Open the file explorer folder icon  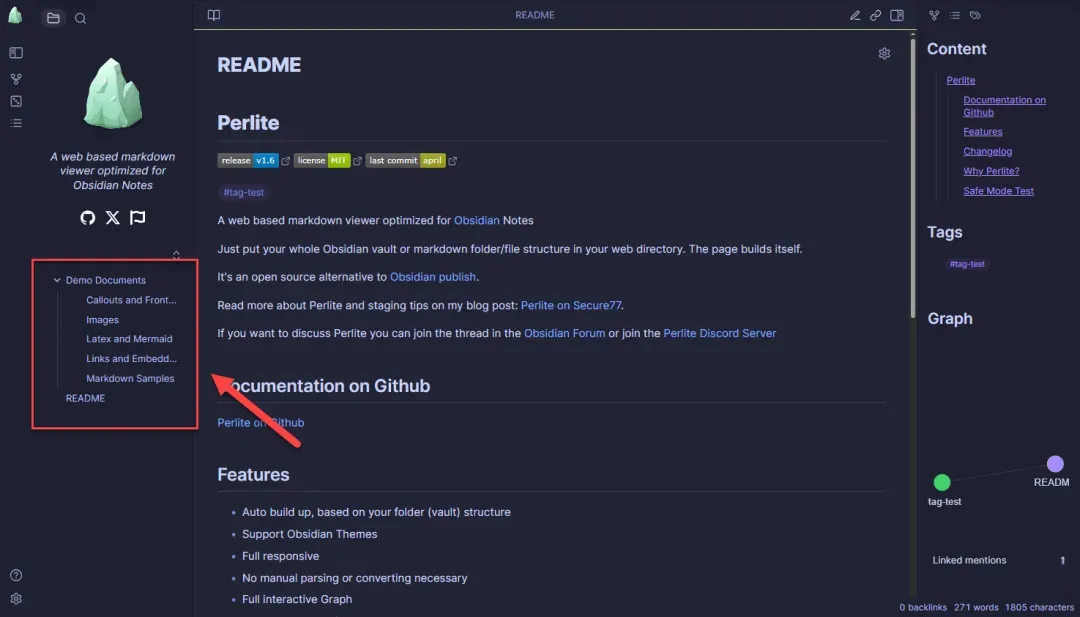pos(53,18)
